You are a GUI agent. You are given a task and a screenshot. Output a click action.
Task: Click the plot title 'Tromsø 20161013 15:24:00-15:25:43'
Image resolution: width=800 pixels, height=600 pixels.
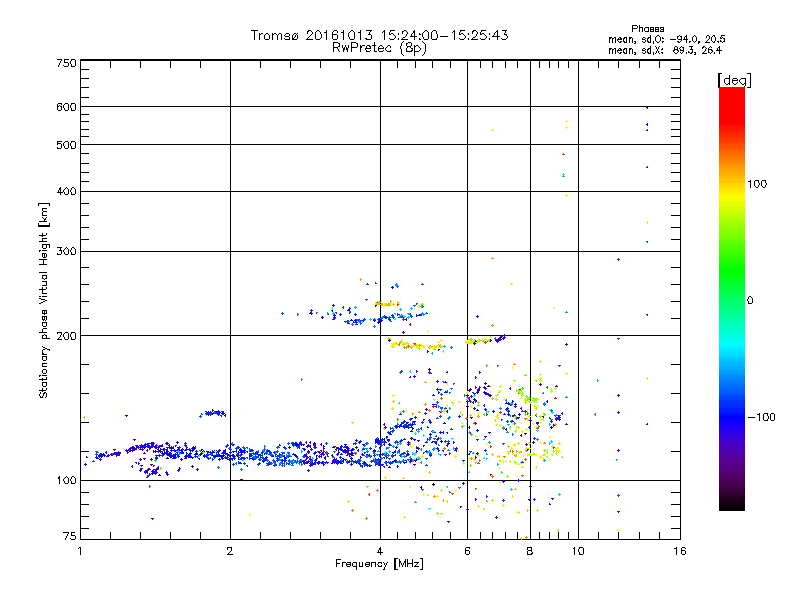point(379,35)
